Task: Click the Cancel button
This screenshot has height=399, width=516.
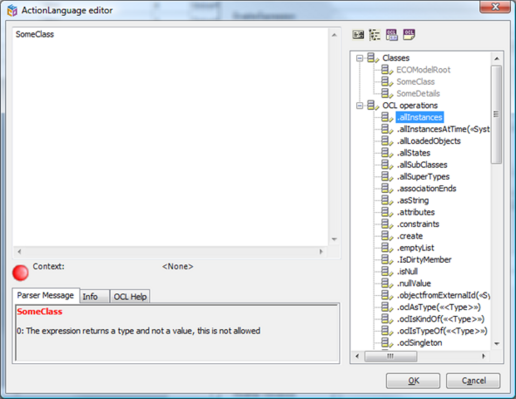Action: pyautogui.click(x=473, y=381)
